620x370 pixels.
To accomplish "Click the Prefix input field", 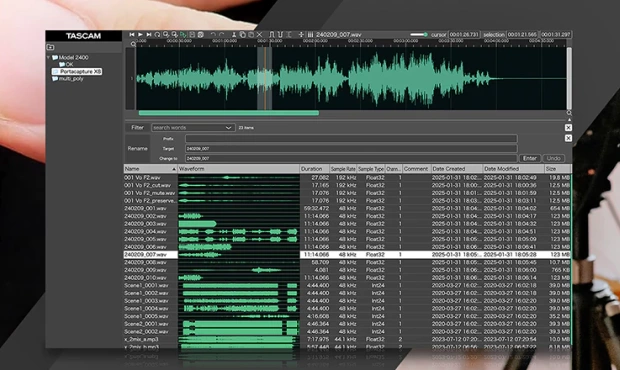I will tap(351, 139).
